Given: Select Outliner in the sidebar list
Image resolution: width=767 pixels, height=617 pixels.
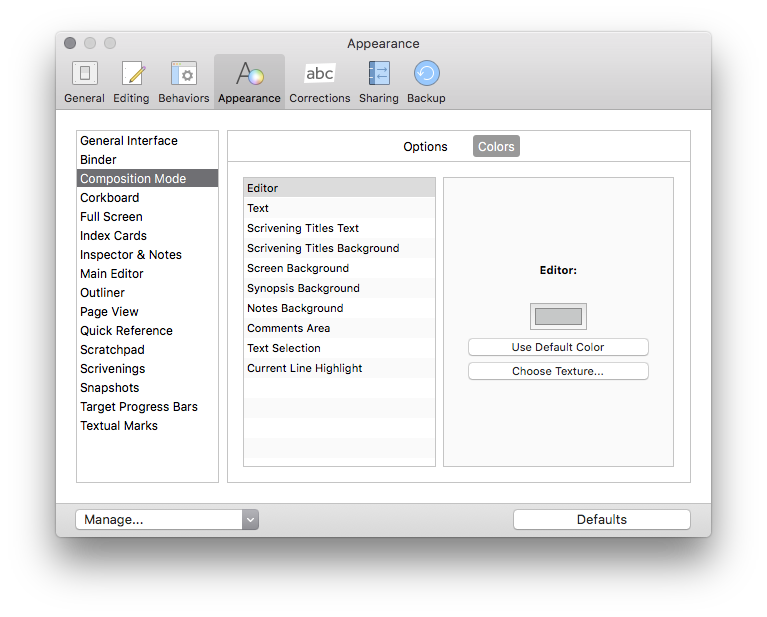Looking at the screenshot, I should tap(147, 293).
